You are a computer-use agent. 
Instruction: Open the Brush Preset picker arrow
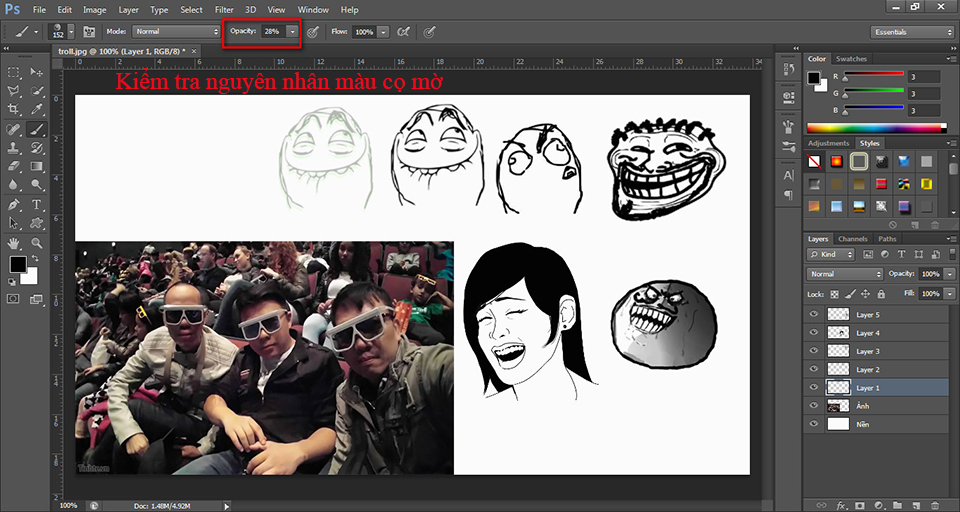tap(72, 32)
